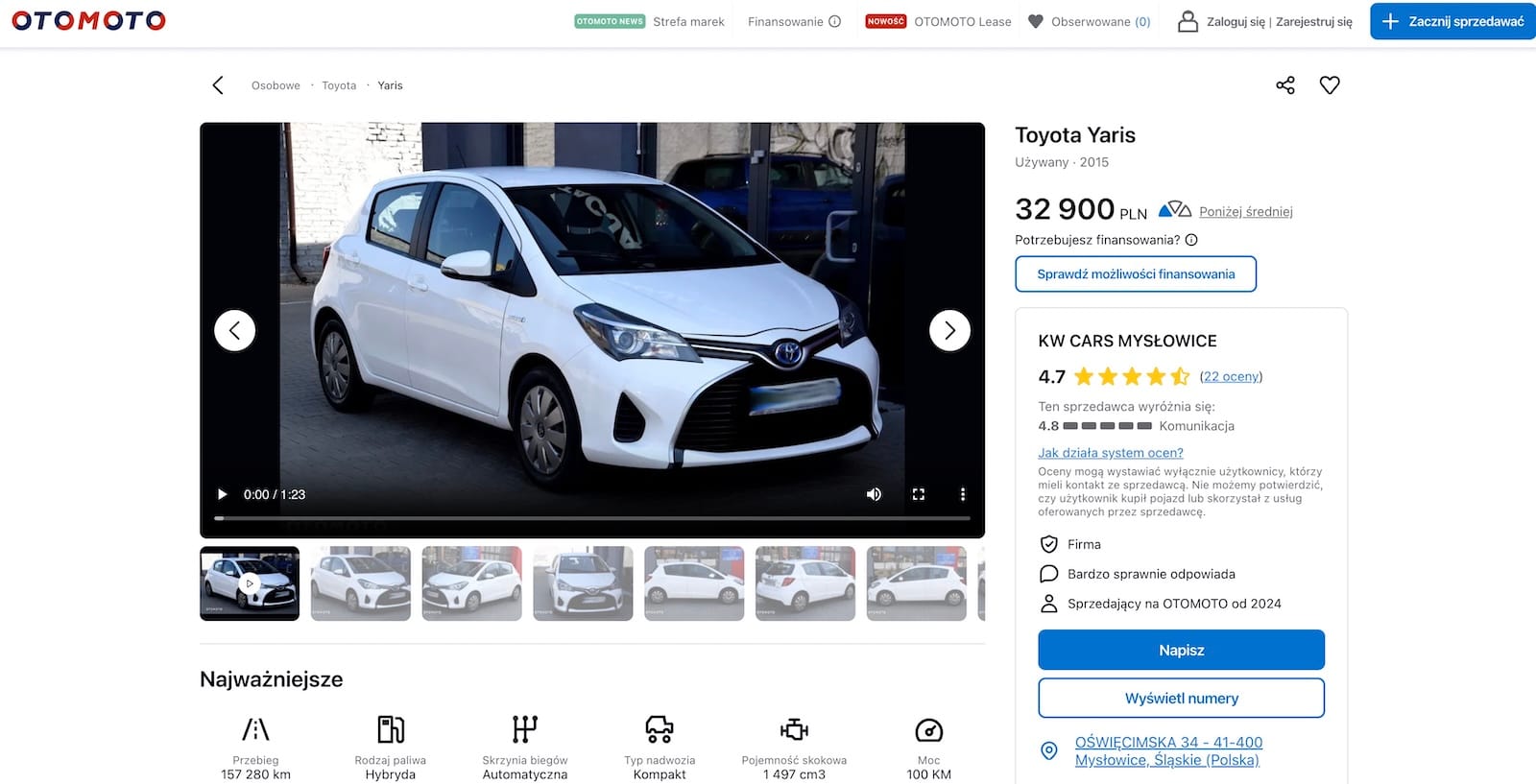Show previous photo in gallery
This screenshot has height=784, width=1536.
point(235,330)
